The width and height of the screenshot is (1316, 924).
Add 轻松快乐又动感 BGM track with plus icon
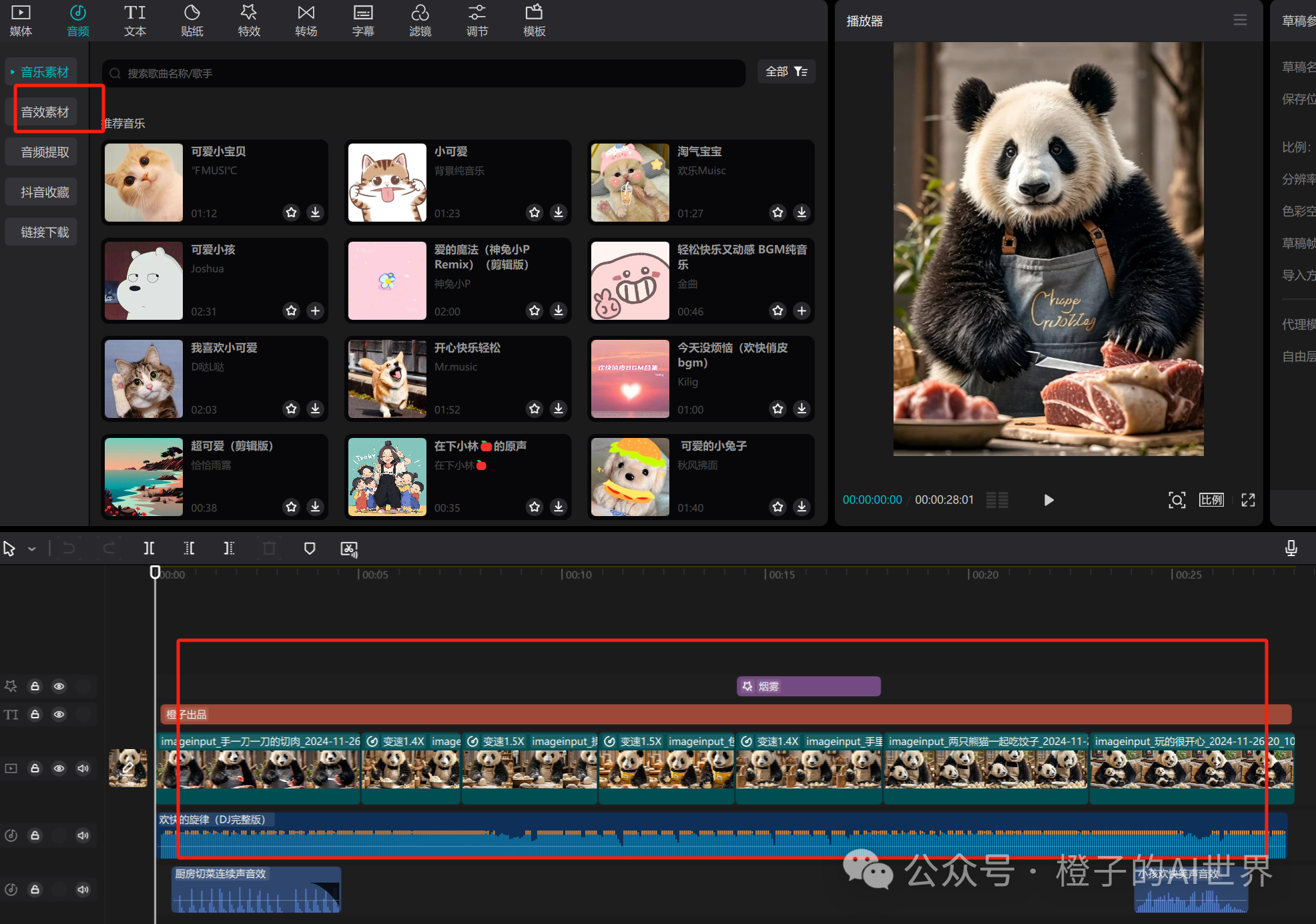click(x=801, y=310)
